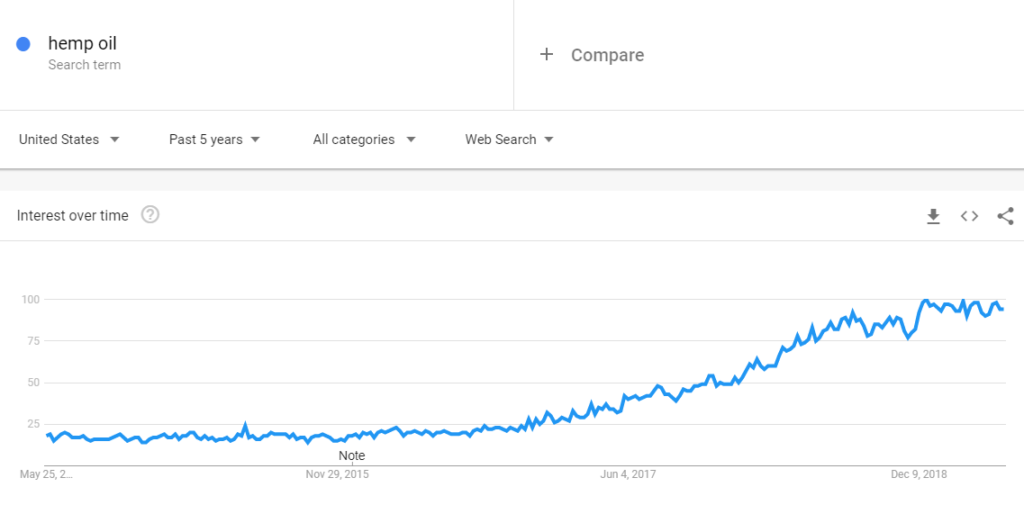Viewport: 1024px width, 523px height.
Task: Open the United States region dropdown
Action: (69, 140)
